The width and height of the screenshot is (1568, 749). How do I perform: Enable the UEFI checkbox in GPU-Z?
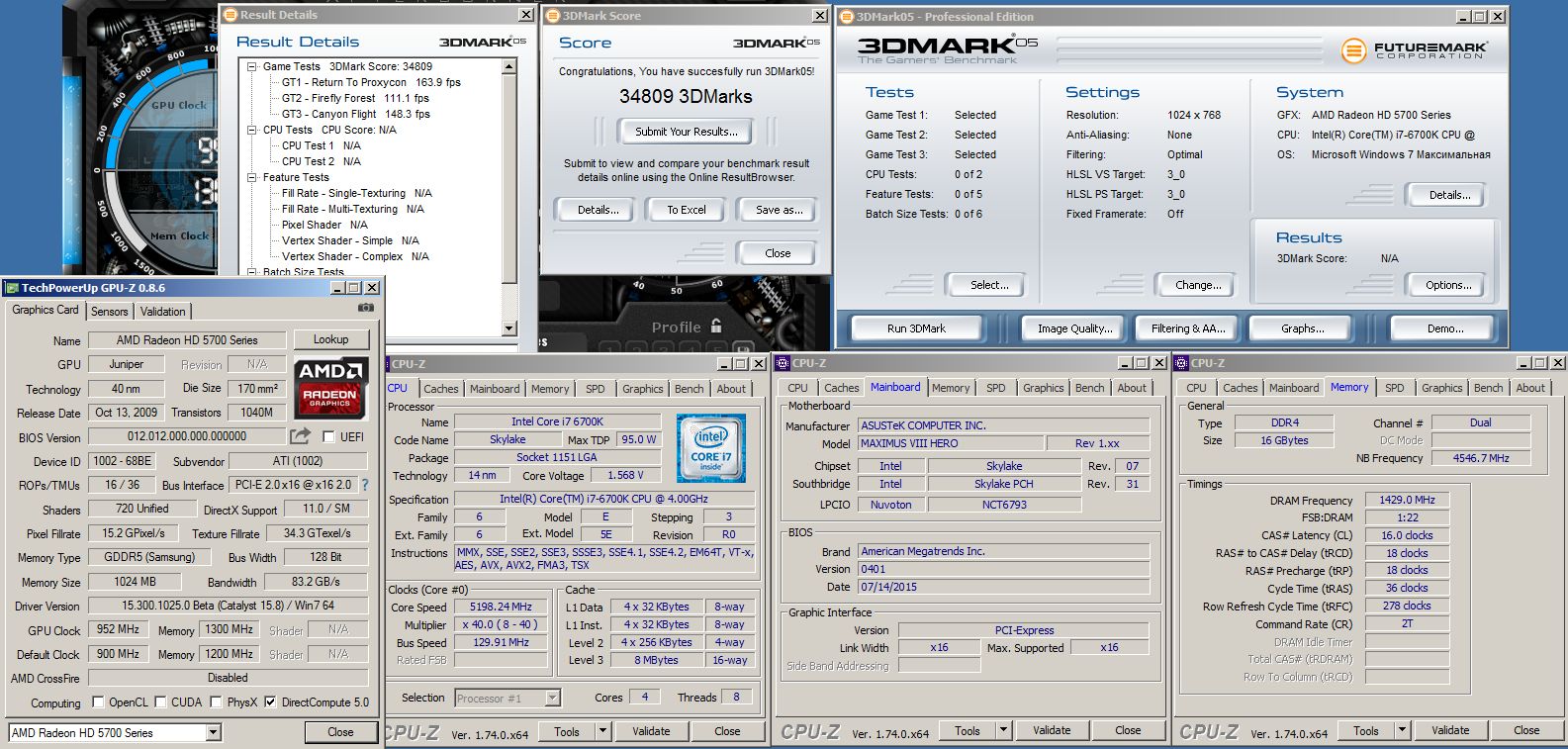[328, 436]
